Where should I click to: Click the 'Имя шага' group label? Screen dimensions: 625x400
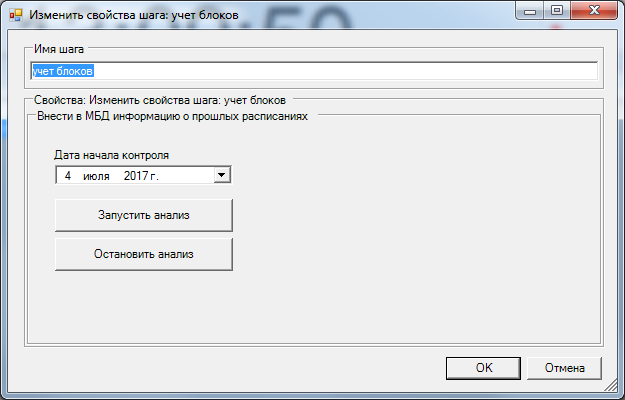pos(59,49)
